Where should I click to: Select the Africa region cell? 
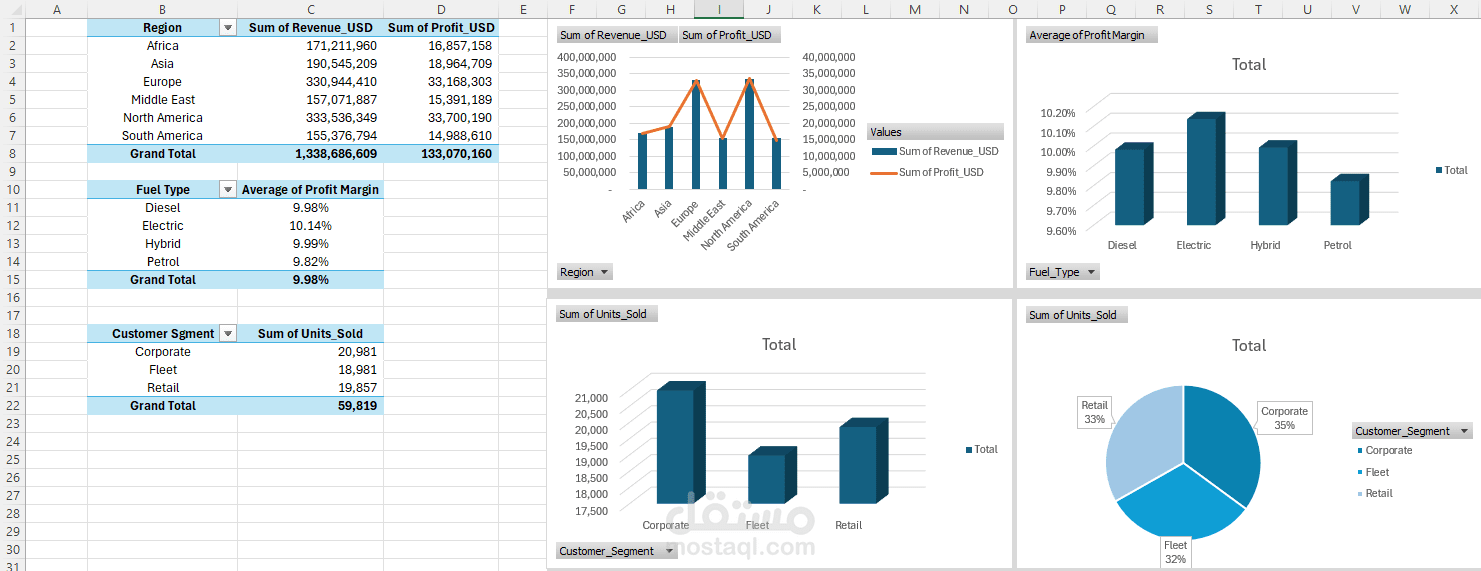(162, 46)
